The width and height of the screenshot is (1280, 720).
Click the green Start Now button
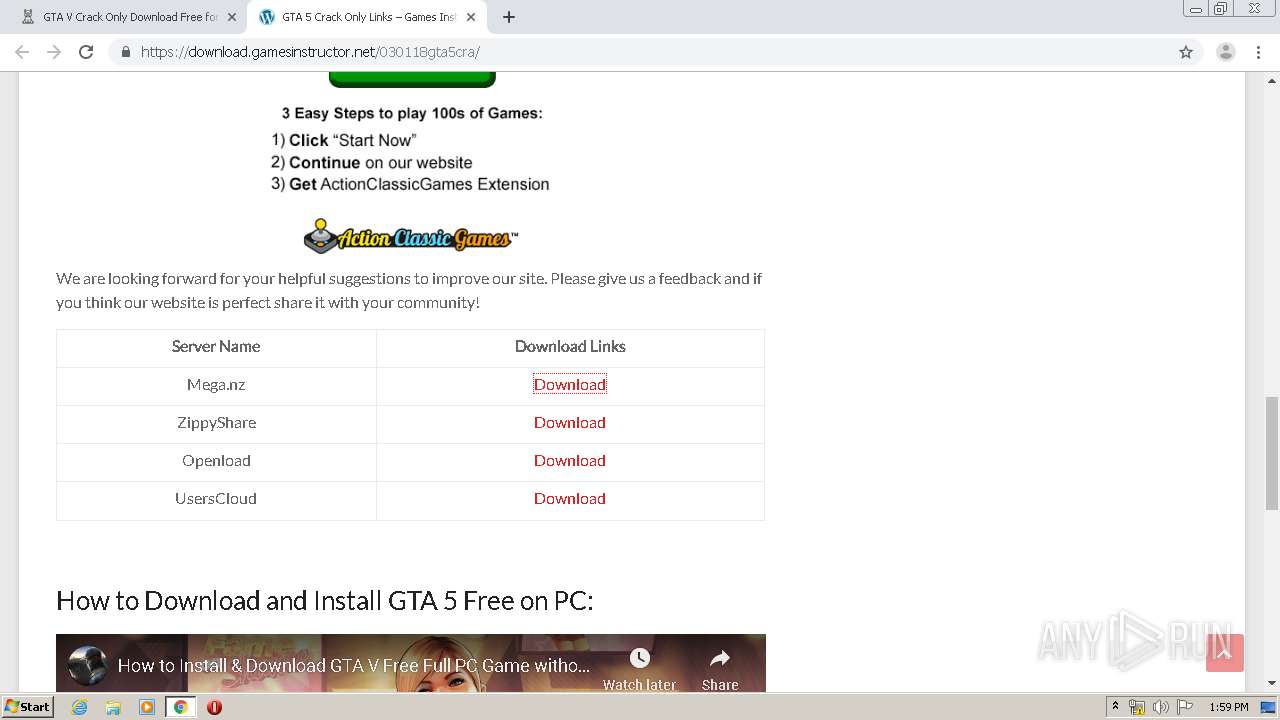[x=412, y=79]
